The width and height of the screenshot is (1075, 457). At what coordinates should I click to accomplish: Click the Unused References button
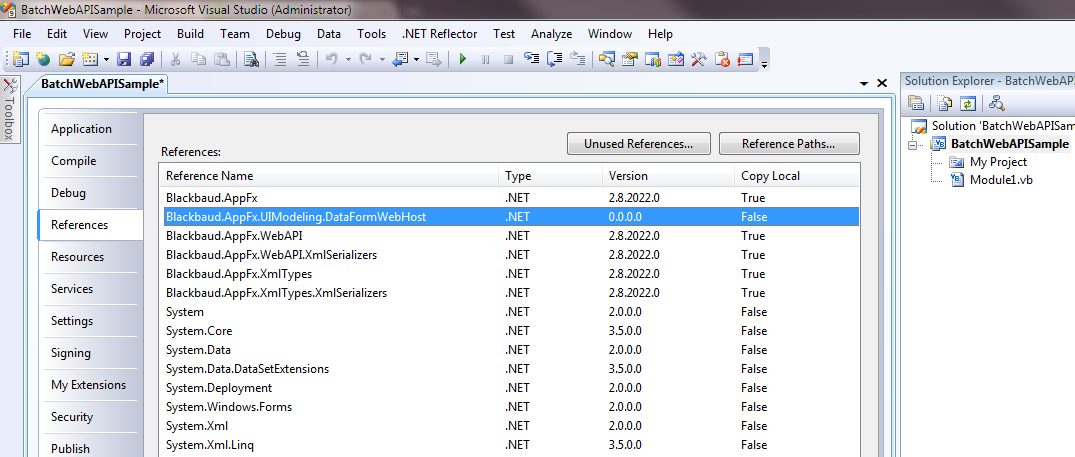tap(638, 144)
